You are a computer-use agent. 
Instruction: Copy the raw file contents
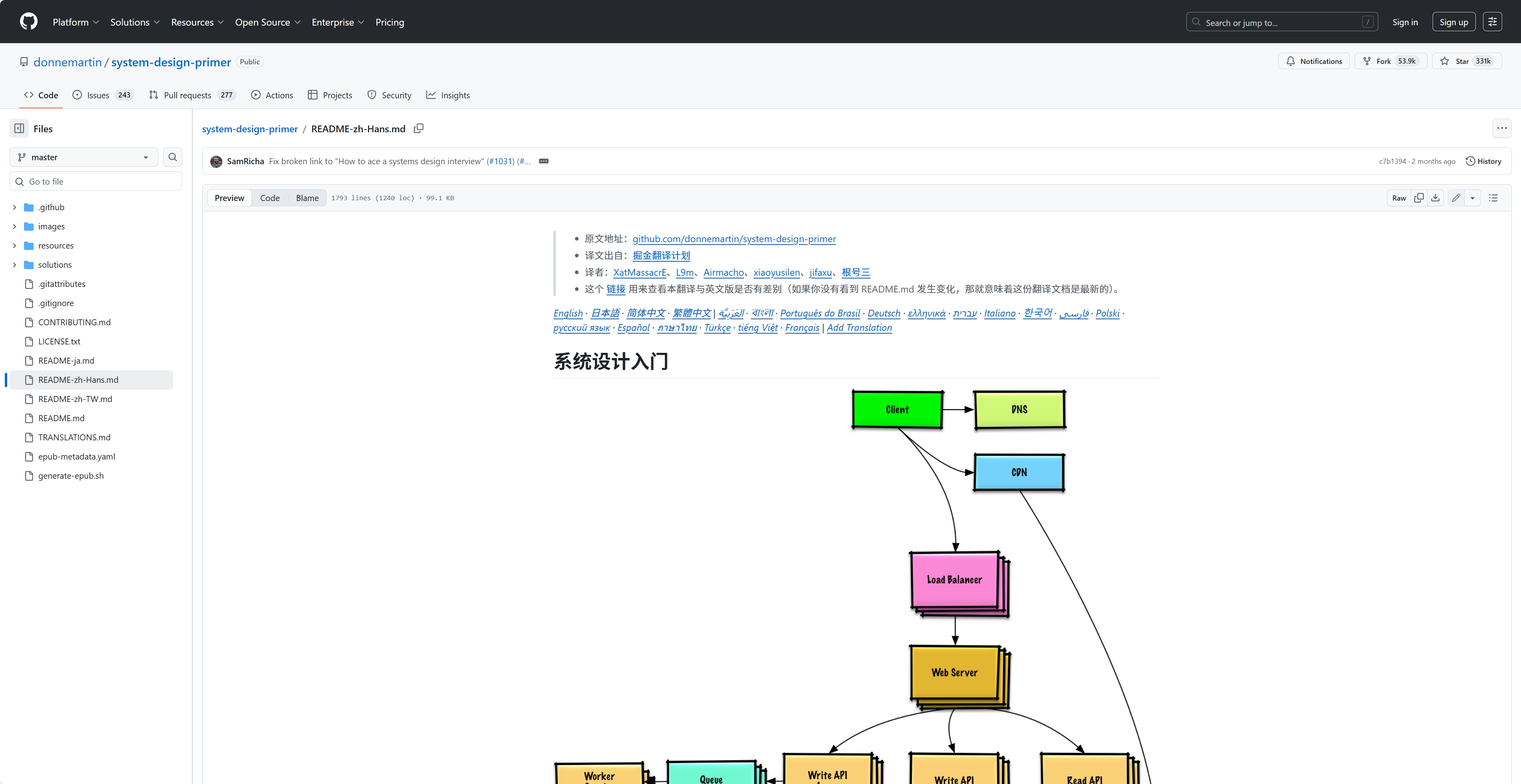1419,198
